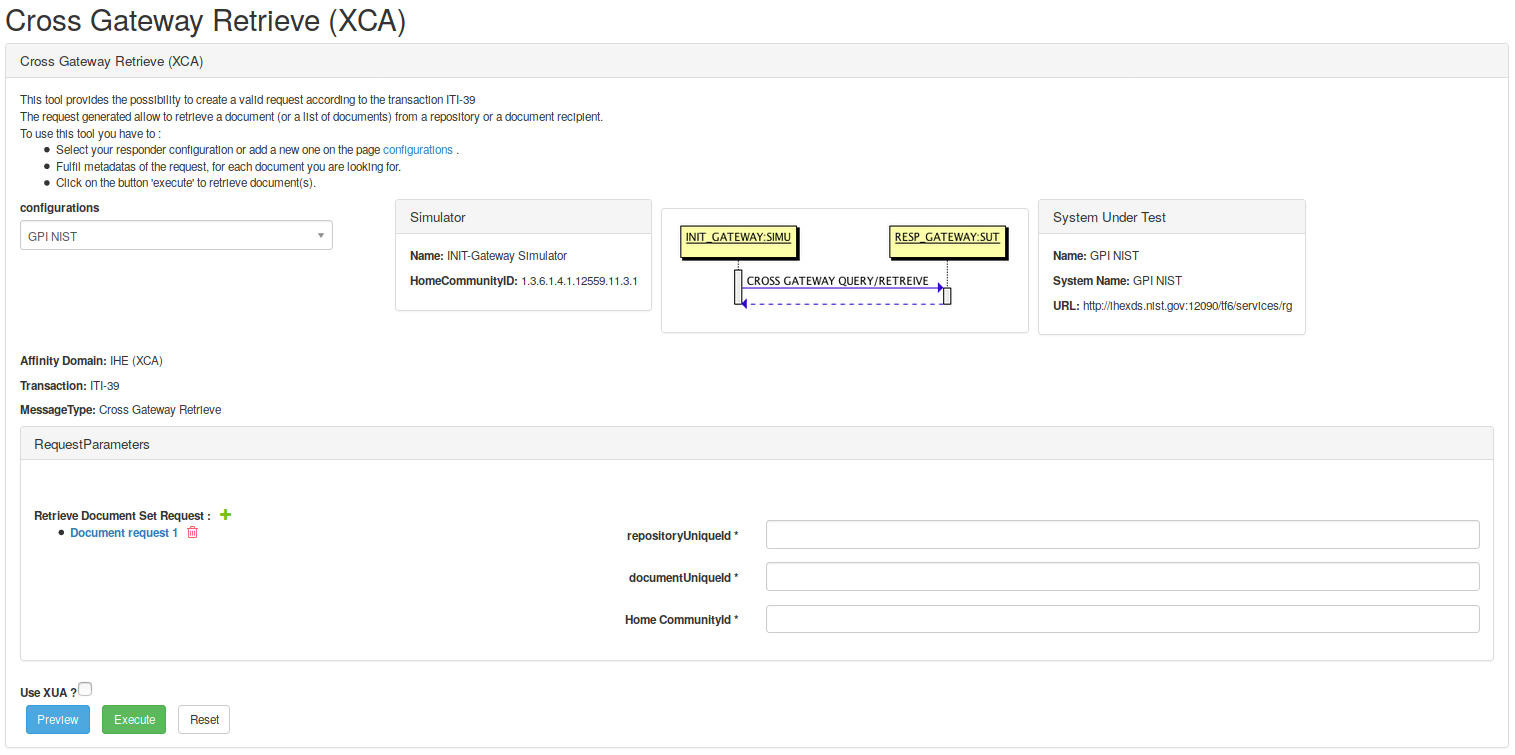Image resolution: width=1515 pixels, height=755 pixels.
Task: Delete Document request 1 with trash icon
Action: (x=193, y=533)
